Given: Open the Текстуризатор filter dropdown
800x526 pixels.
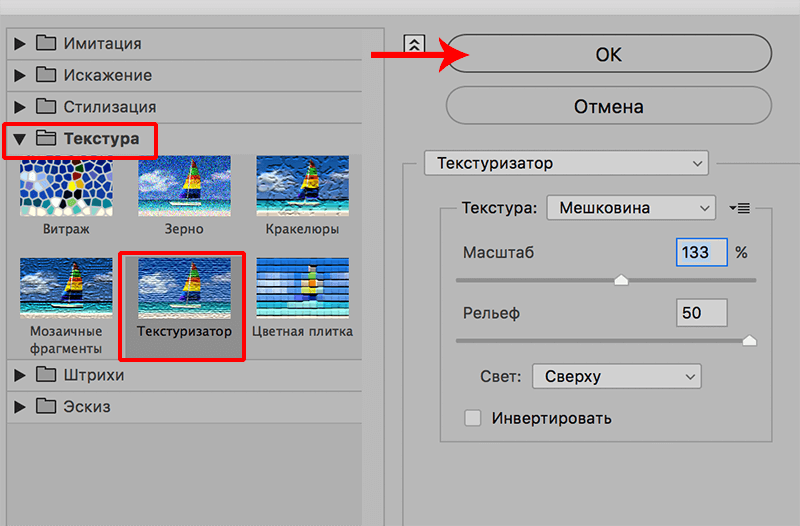Looking at the screenshot, I should pos(566,163).
